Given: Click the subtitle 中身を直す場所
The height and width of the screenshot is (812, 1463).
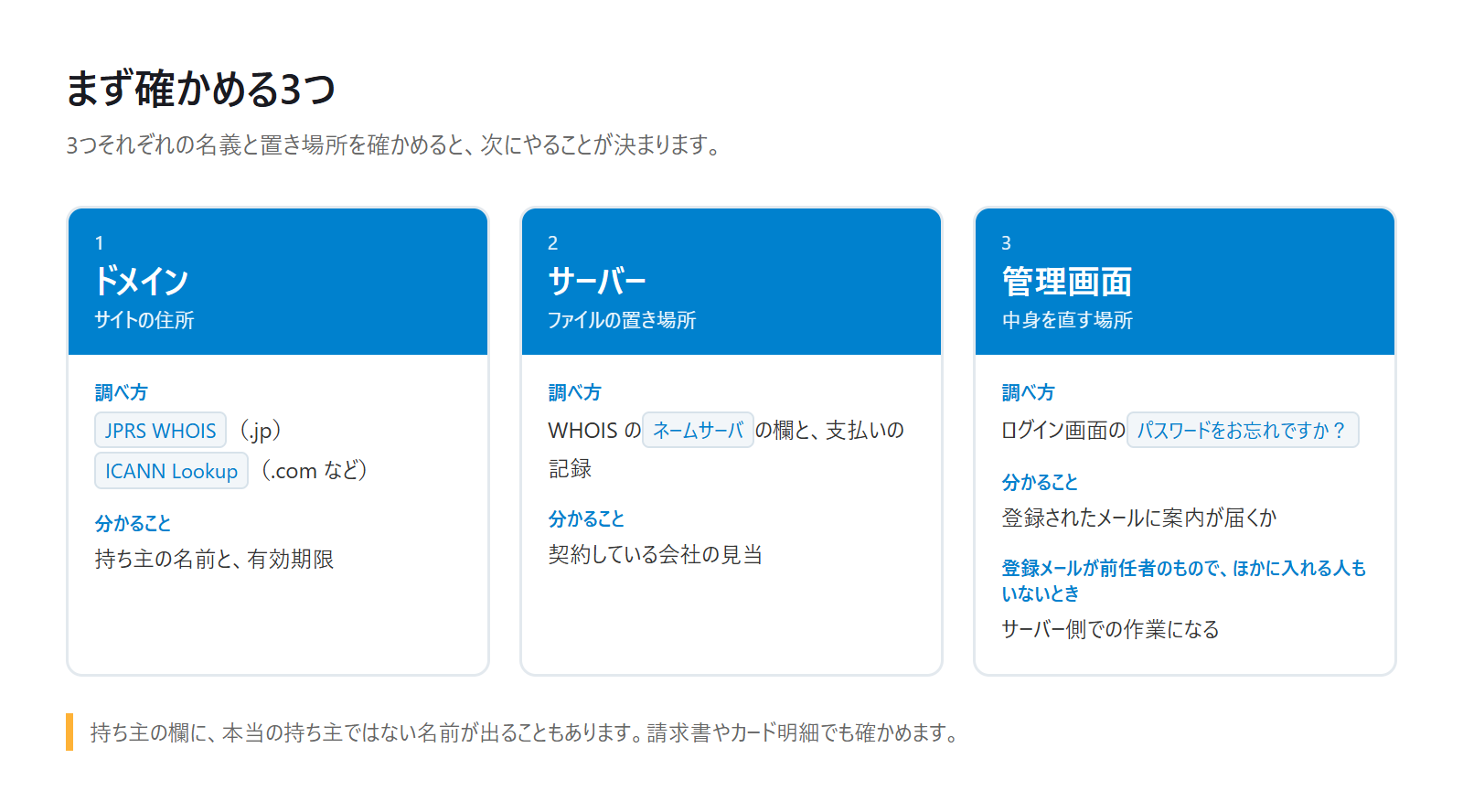Looking at the screenshot, I should (1067, 320).
